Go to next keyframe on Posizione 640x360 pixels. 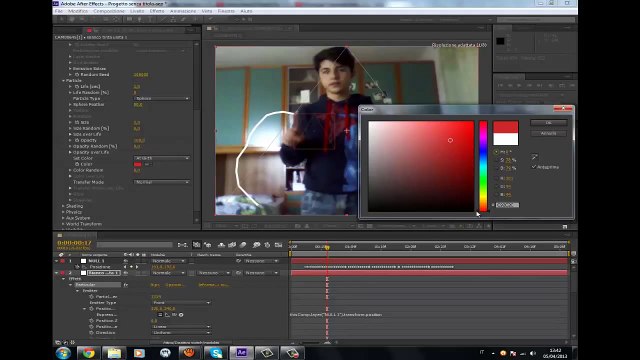coord(137,267)
